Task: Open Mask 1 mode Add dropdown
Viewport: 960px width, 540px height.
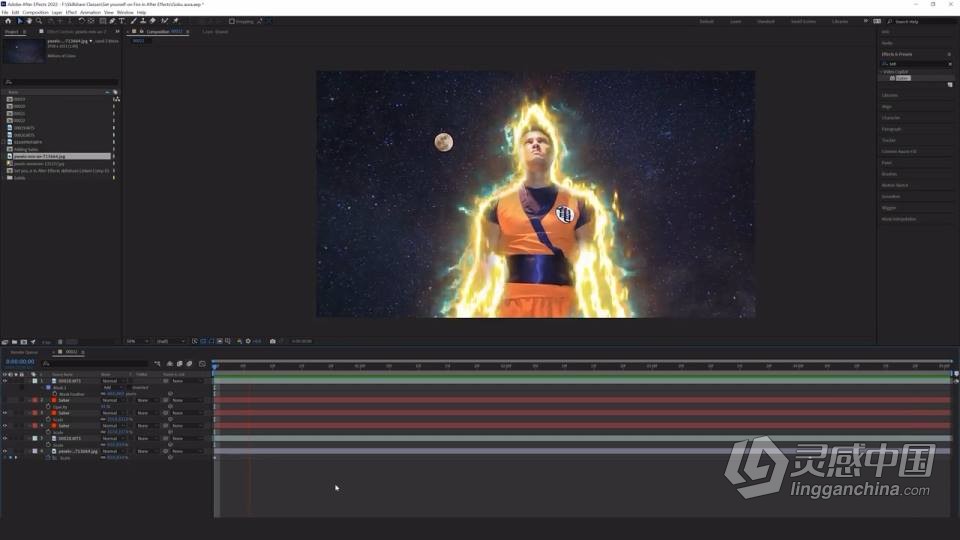Action: 113,388
